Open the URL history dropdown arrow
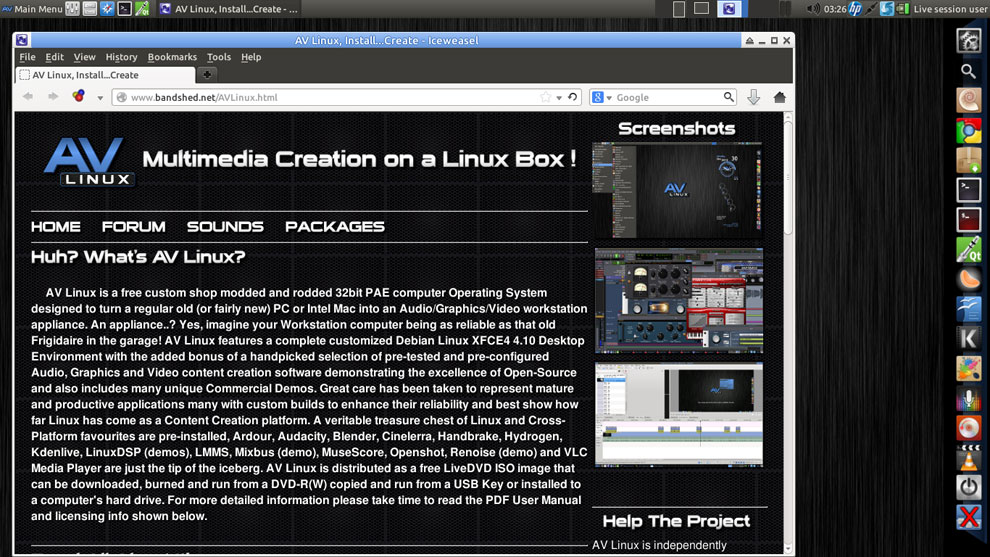Screen dimensions: 990x557 click(x=559, y=98)
